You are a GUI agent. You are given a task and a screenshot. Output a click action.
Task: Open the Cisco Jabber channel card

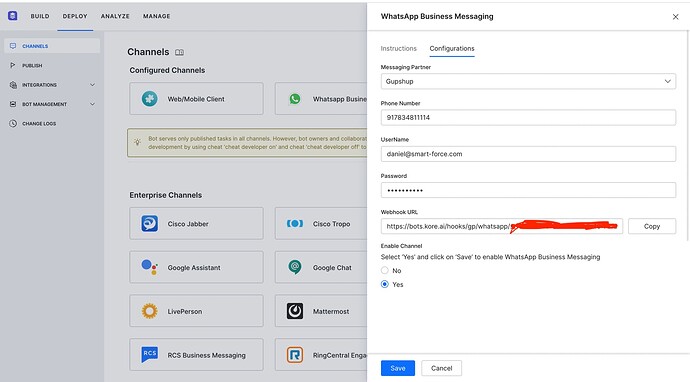pyautogui.click(x=196, y=224)
